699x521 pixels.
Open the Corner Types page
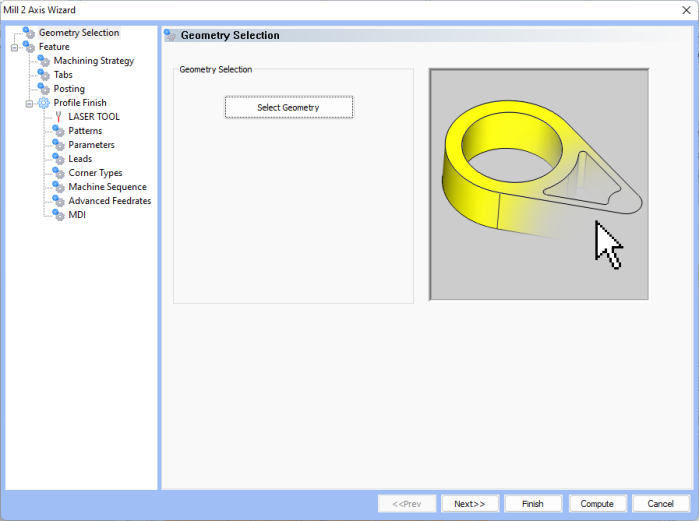point(95,173)
